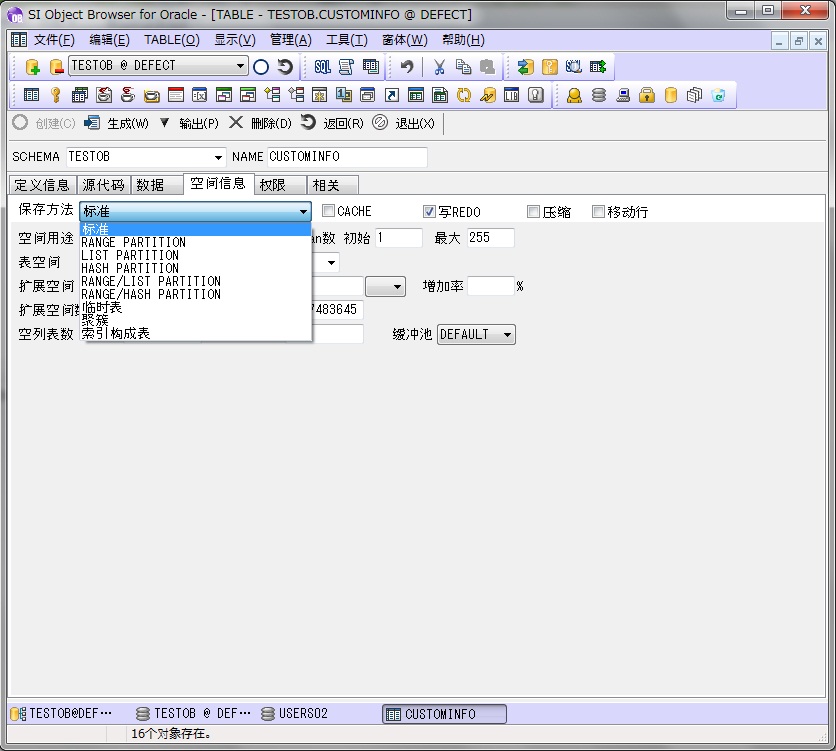Click the 输出(P) button
The height and width of the screenshot is (751, 836).
click(189, 124)
